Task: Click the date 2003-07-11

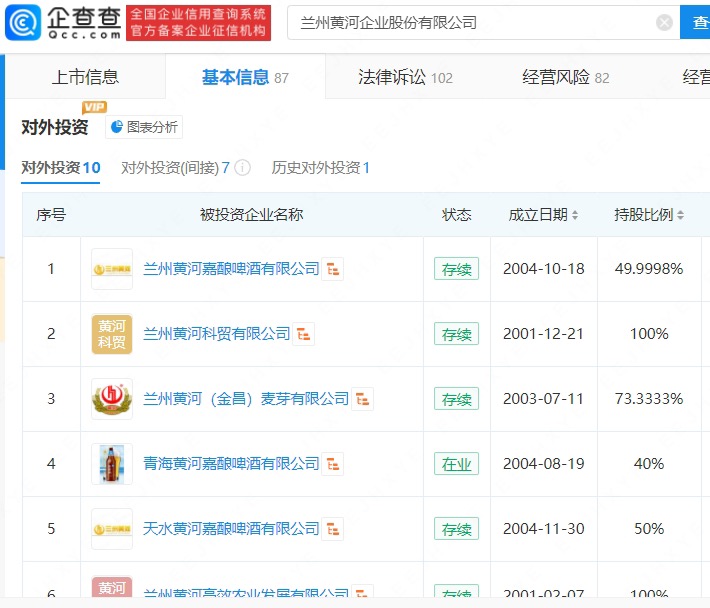Action: [x=543, y=399]
